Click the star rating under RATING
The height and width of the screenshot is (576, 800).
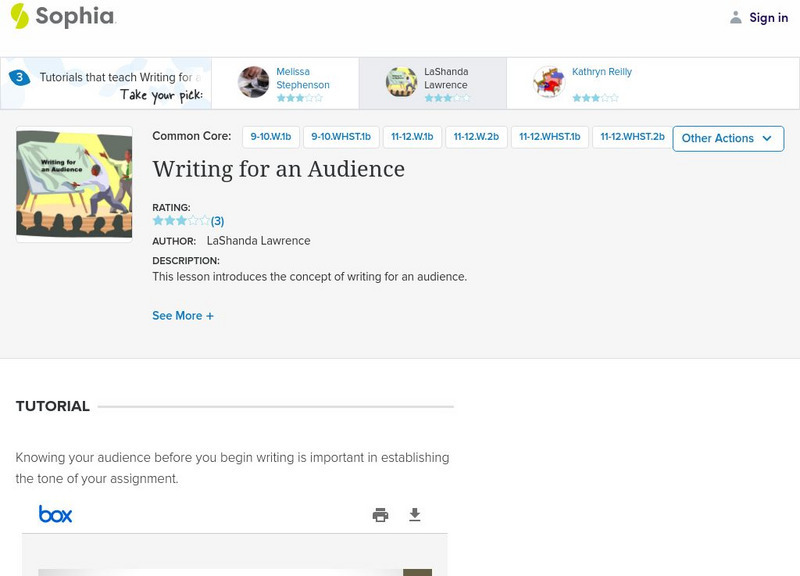click(x=181, y=221)
